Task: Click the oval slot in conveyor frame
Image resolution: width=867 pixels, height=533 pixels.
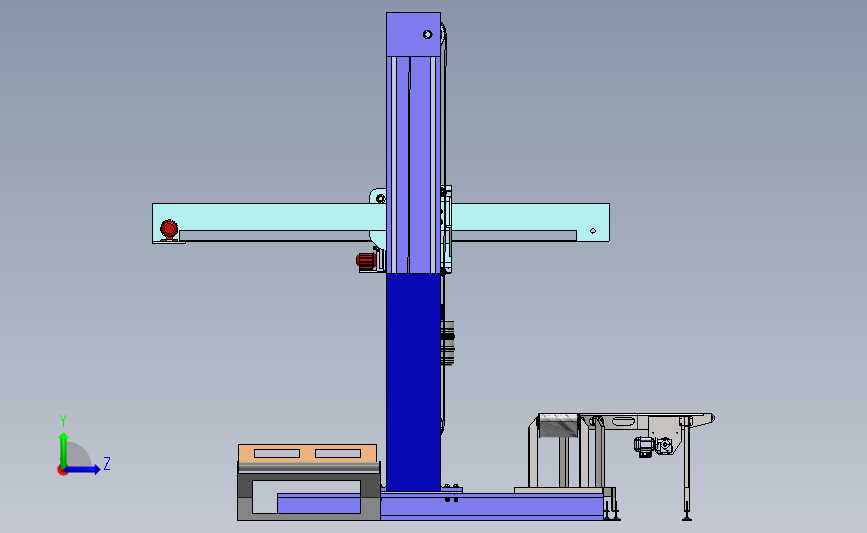Action: [x=623, y=421]
